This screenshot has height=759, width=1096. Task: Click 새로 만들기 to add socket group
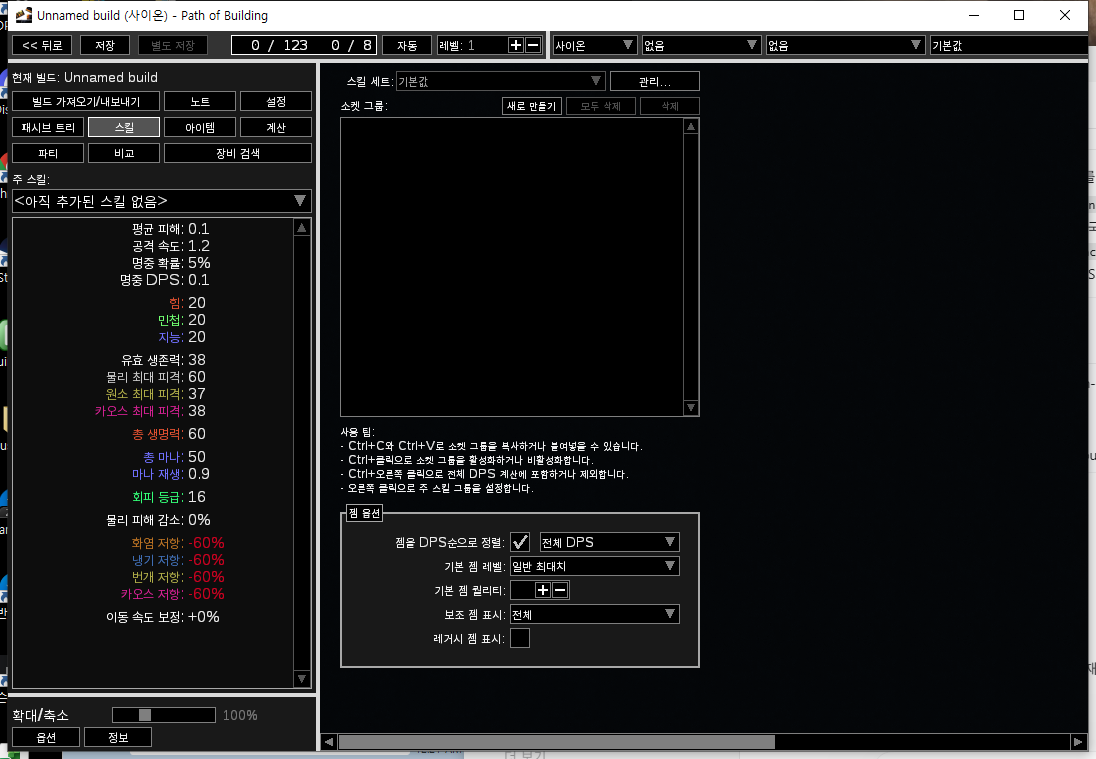[x=532, y=106]
